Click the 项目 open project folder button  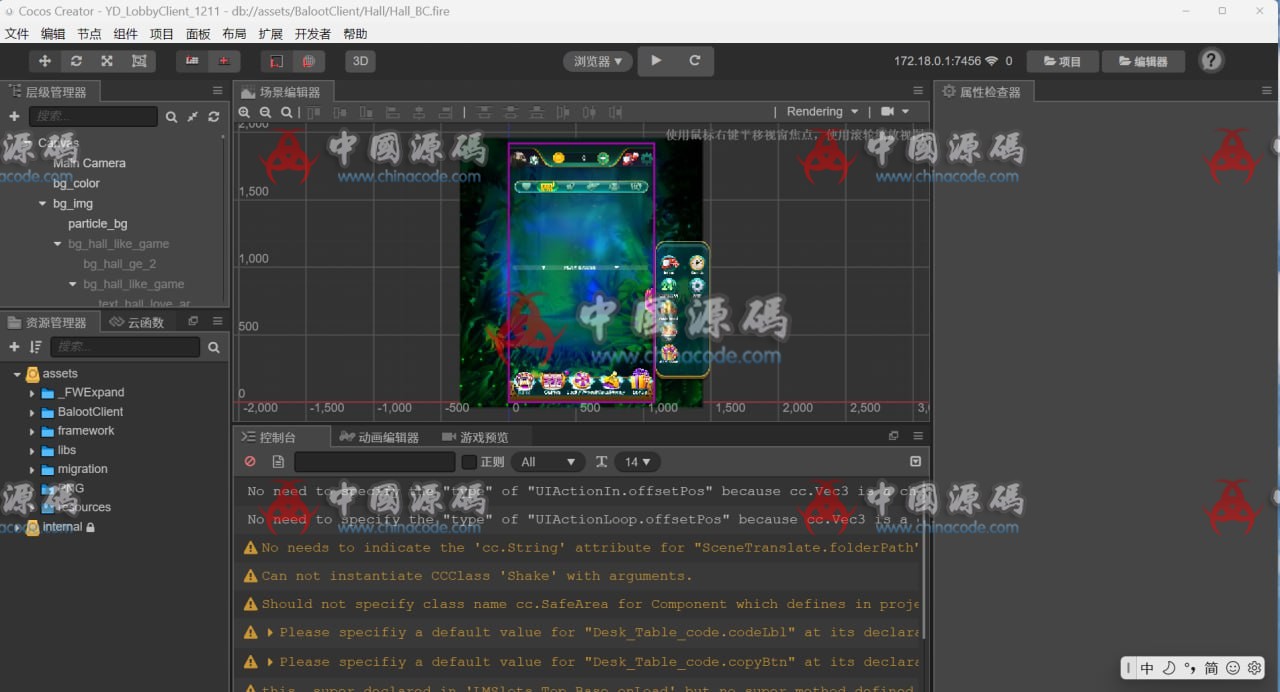point(1062,61)
